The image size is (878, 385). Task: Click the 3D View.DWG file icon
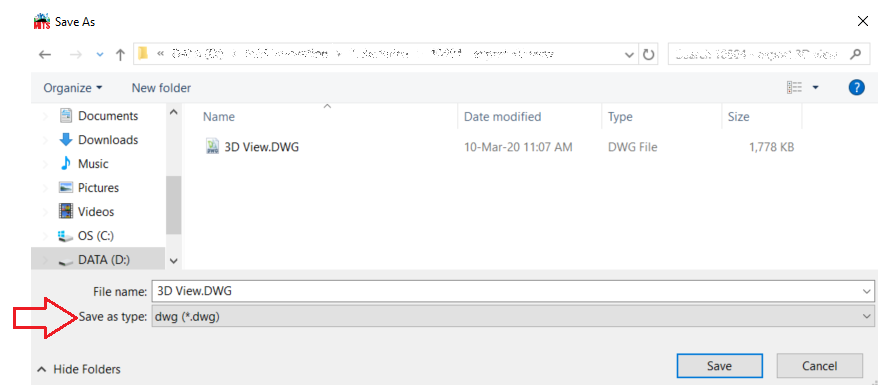click(x=212, y=147)
